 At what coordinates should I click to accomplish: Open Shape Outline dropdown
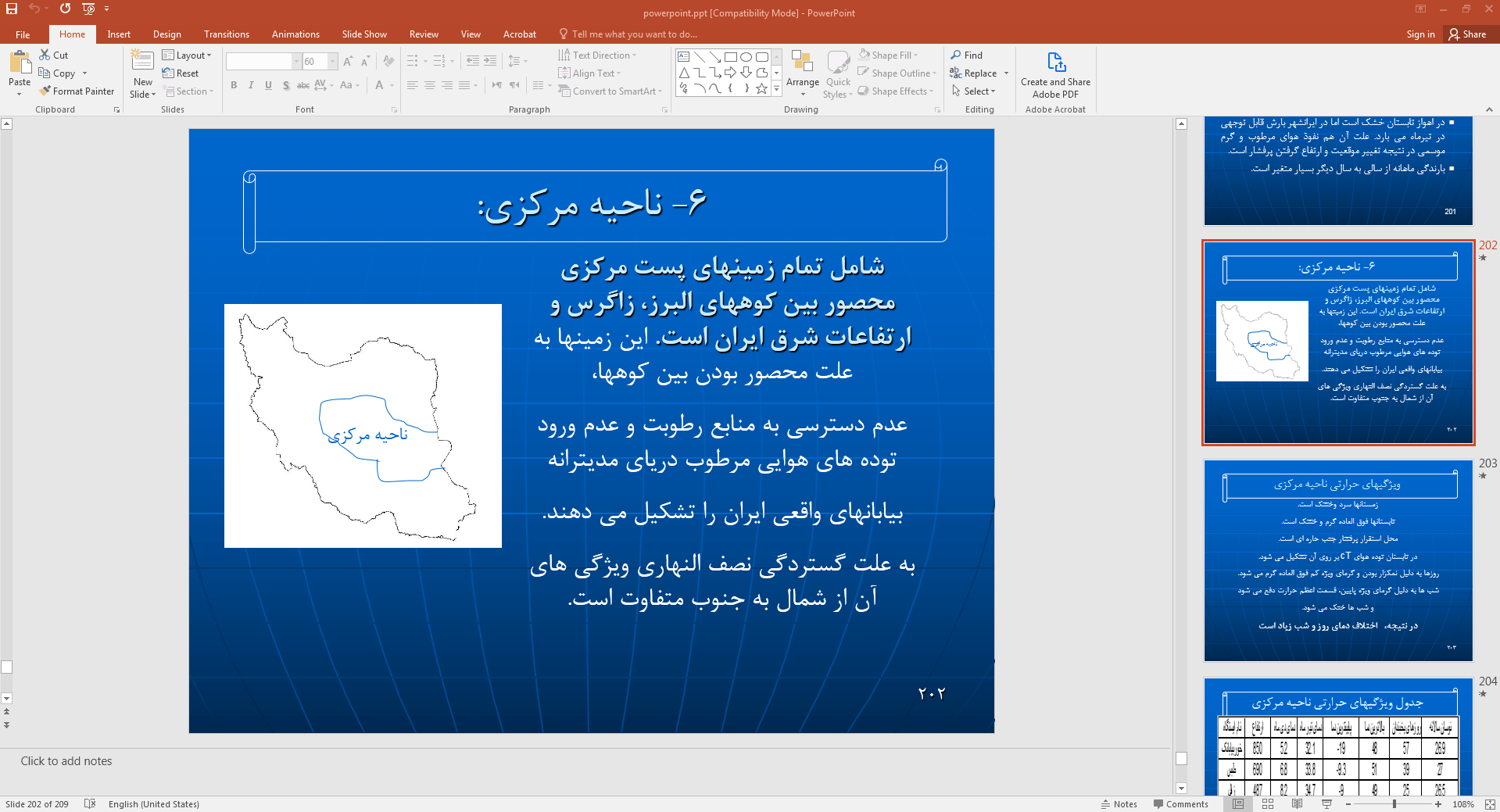(897, 73)
